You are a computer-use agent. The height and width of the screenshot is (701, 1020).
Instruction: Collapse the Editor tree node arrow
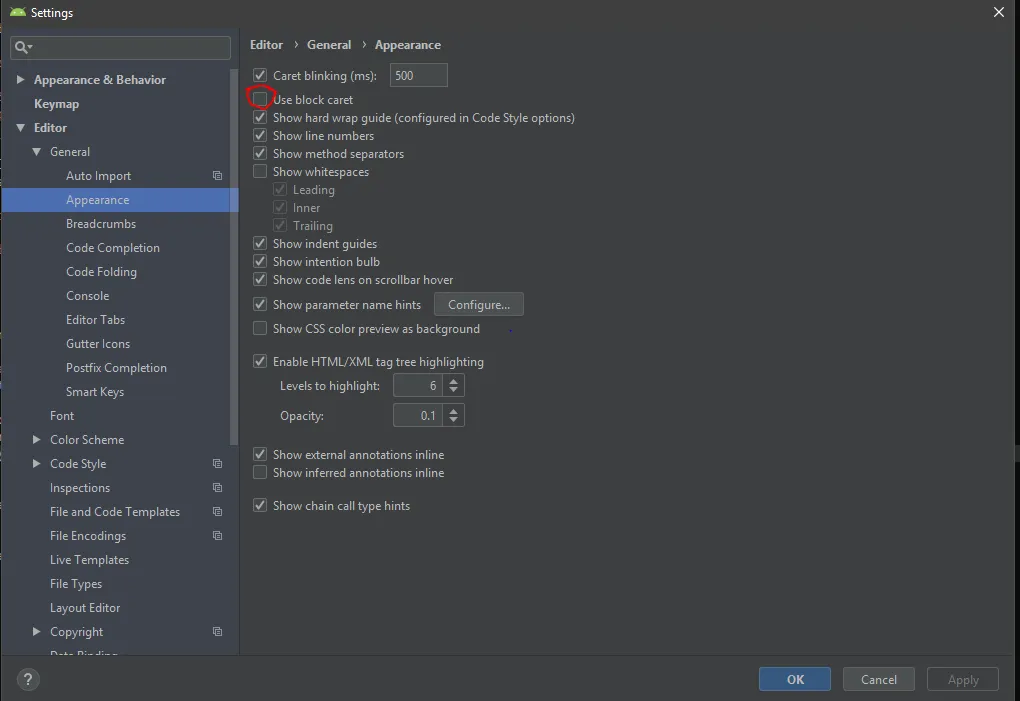click(20, 127)
